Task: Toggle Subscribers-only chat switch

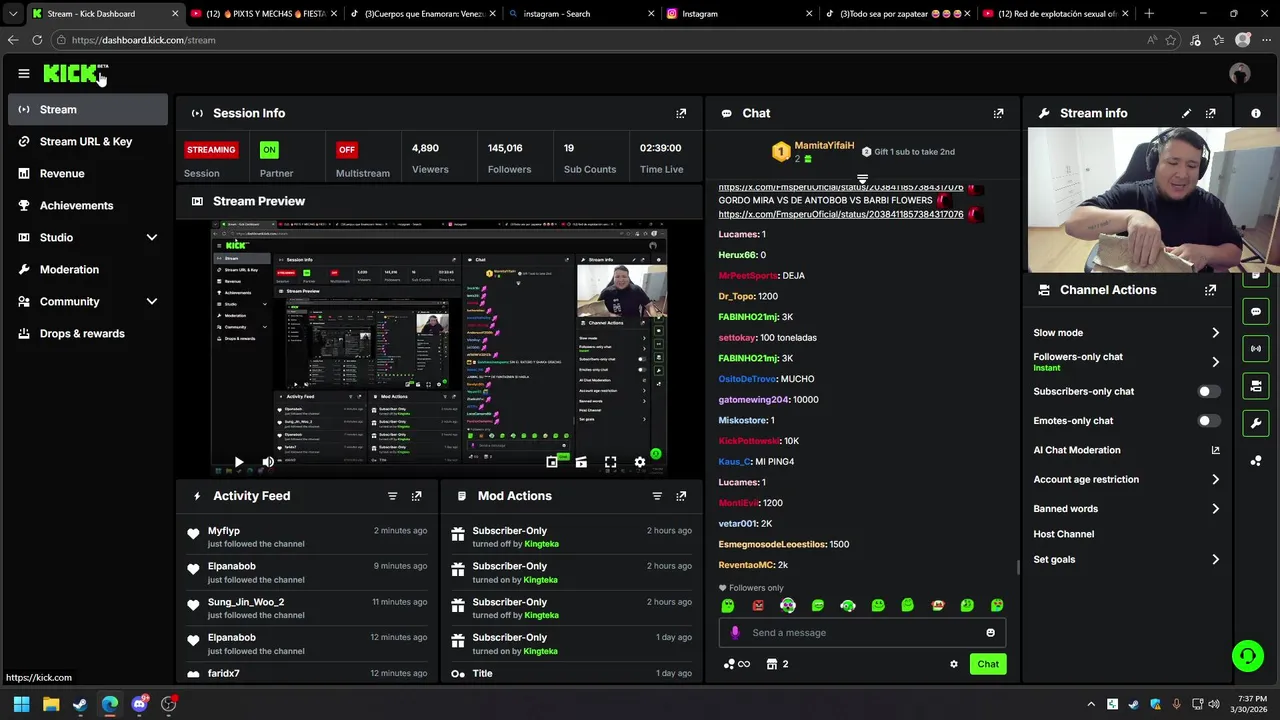Action: click(x=1209, y=392)
